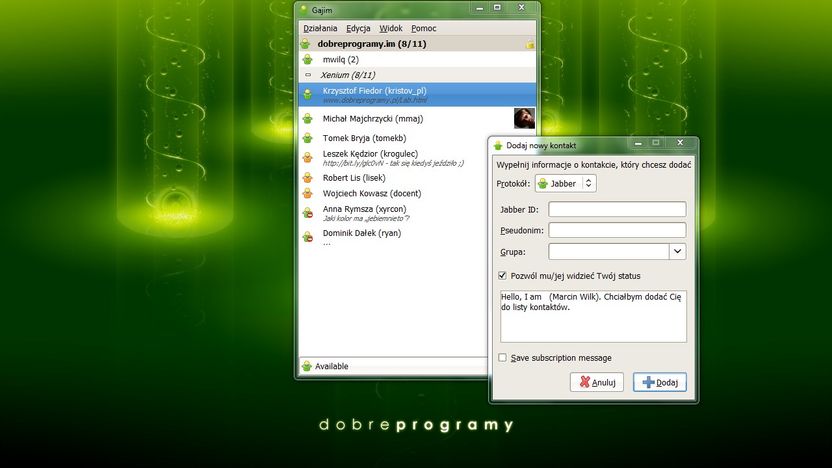Click the Anuluj button
Viewport: 832px width, 468px height.
(596, 382)
